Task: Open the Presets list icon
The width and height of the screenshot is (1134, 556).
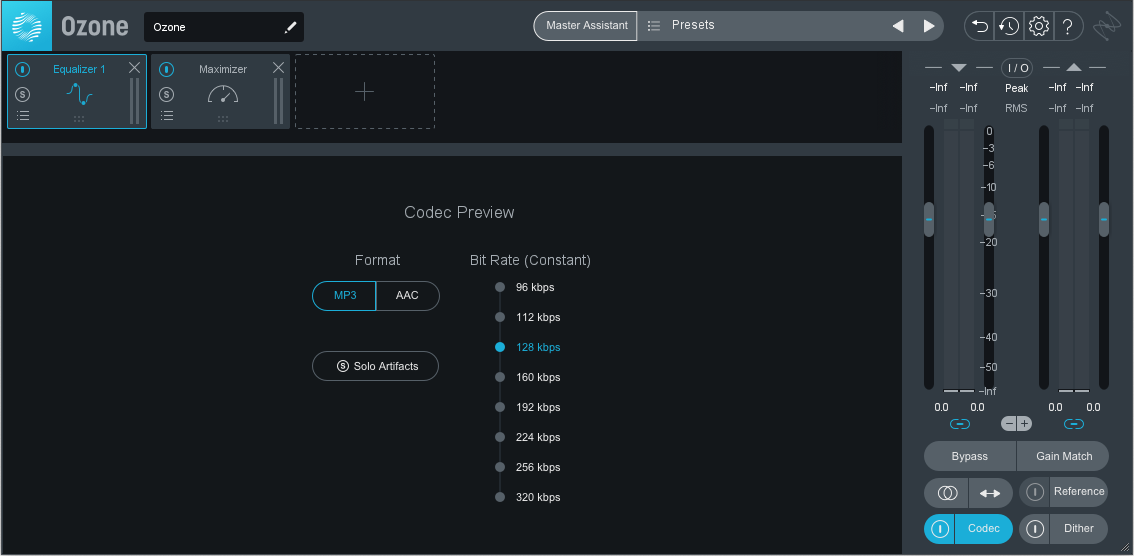Action: pyautogui.click(x=654, y=25)
